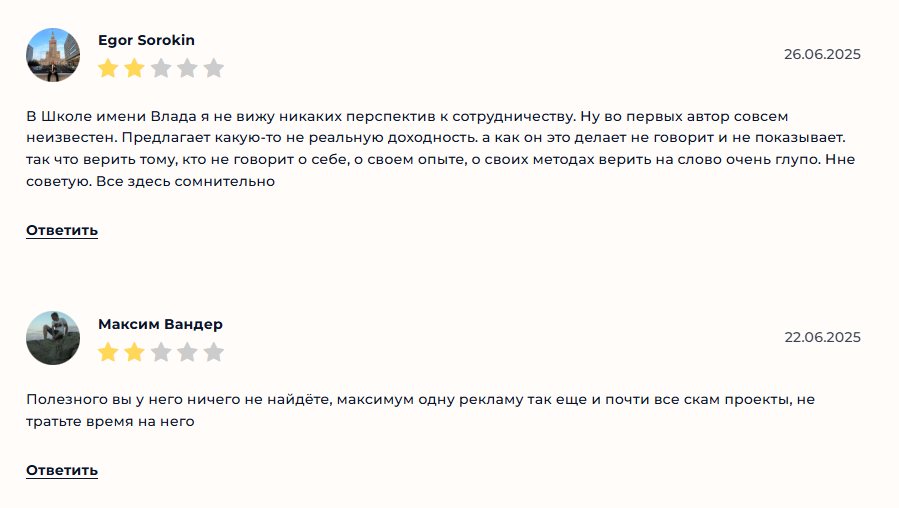The height and width of the screenshot is (508, 899).
Task: Click the first star in Максим Вандер's rating
Action: pos(108,352)
